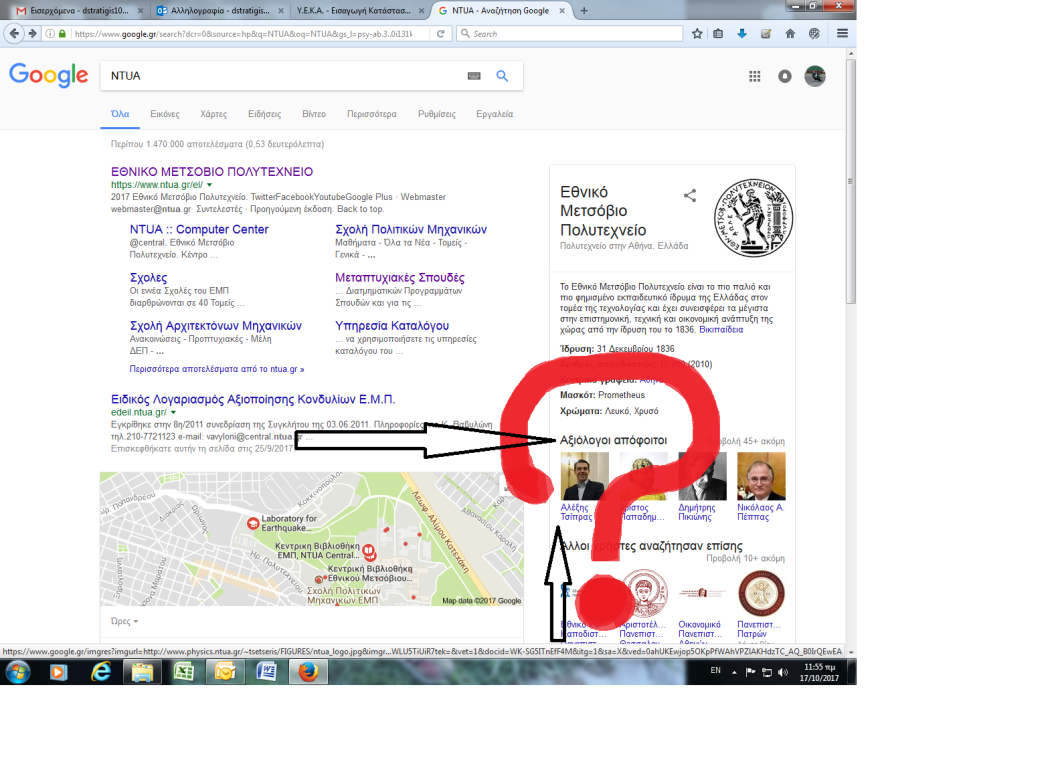The width and height of the screenshot is (1060, 768).
Task: Switch to the Εικόνες results tab
Action: click(x=165, y=114)
